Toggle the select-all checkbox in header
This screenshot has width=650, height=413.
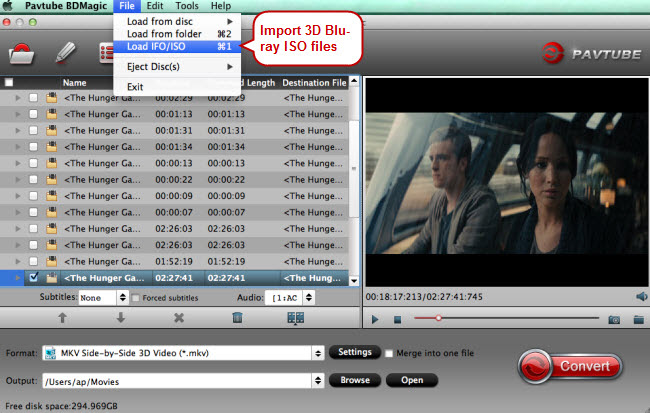(9, 83)
